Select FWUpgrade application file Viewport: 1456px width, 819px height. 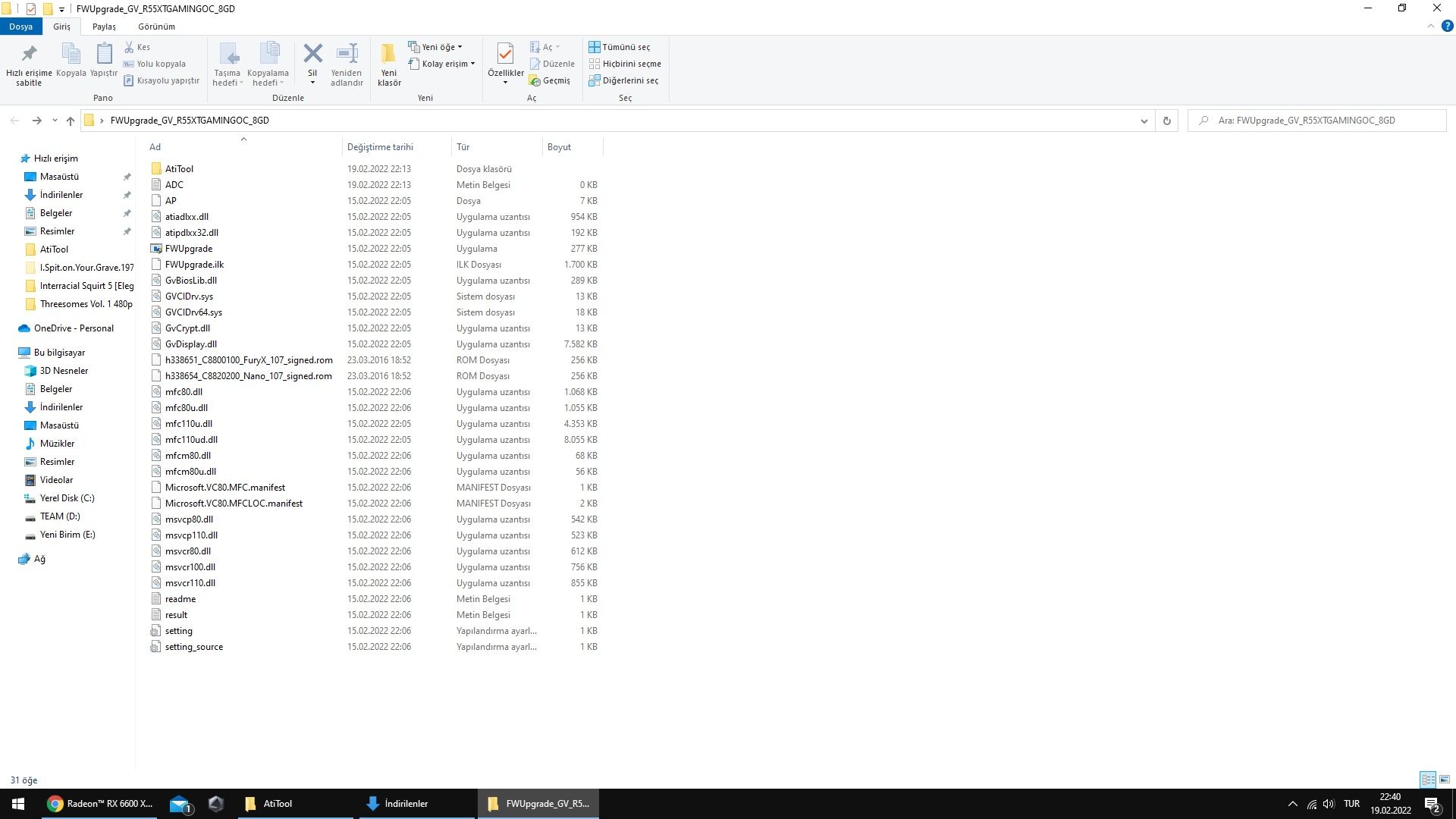click(189, 249)
